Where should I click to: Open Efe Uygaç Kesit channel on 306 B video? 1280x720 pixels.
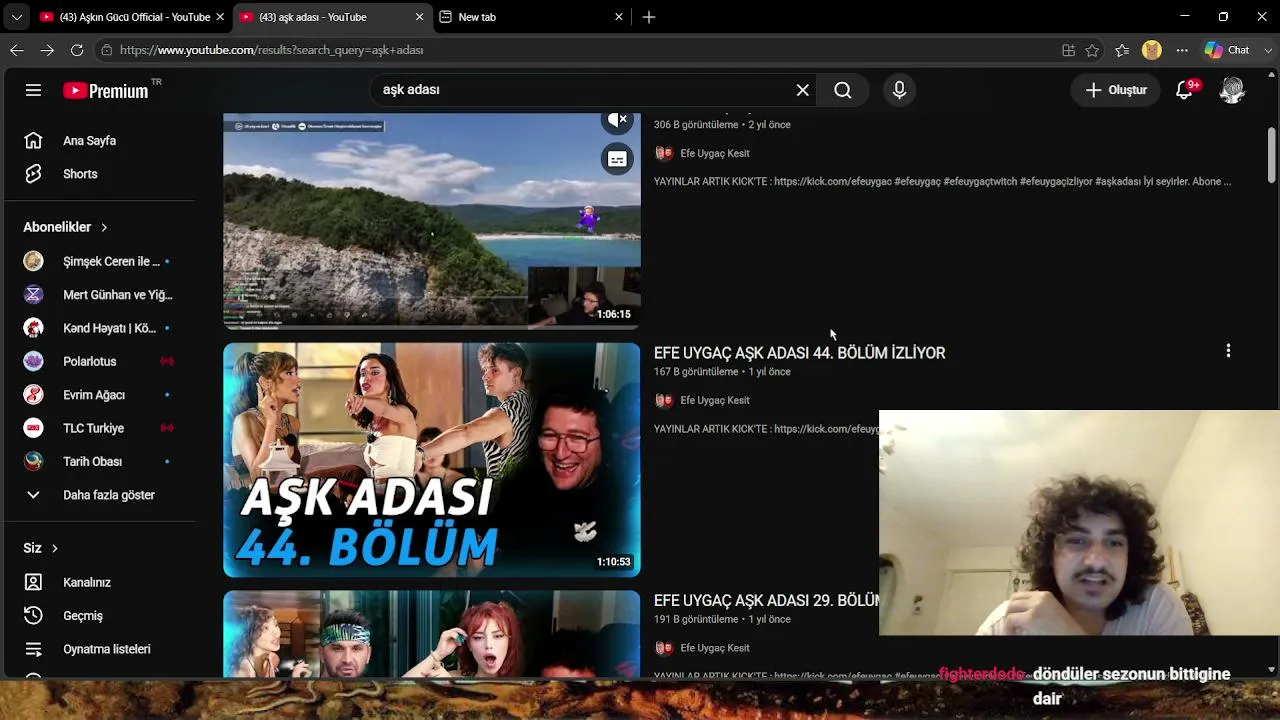point(715,153)
